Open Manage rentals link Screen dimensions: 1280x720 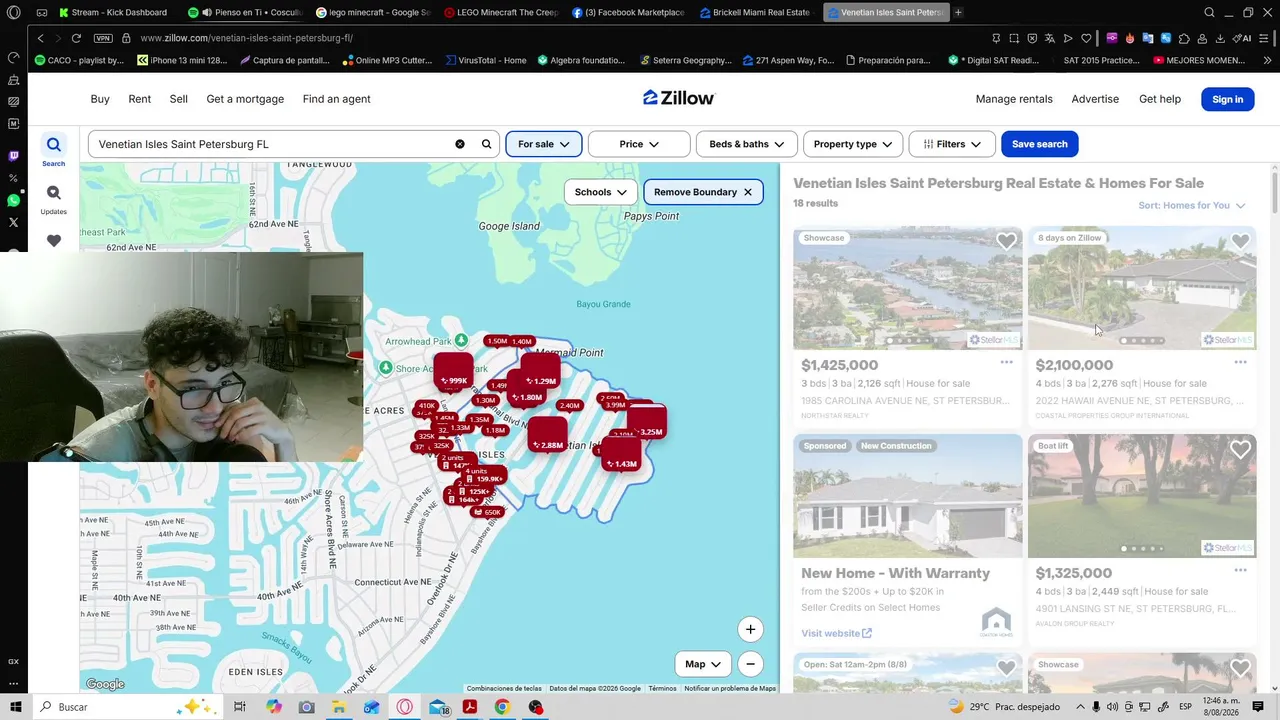[x=1014, y=99]
